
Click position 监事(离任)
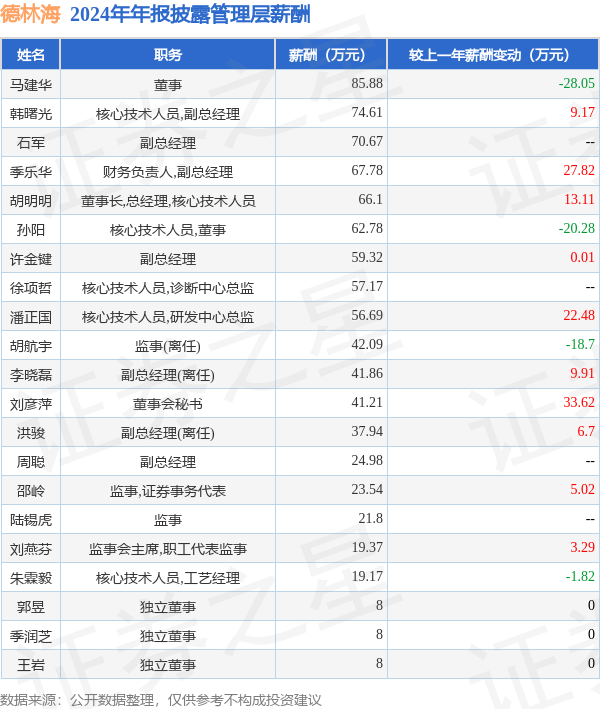pos(168,346)
